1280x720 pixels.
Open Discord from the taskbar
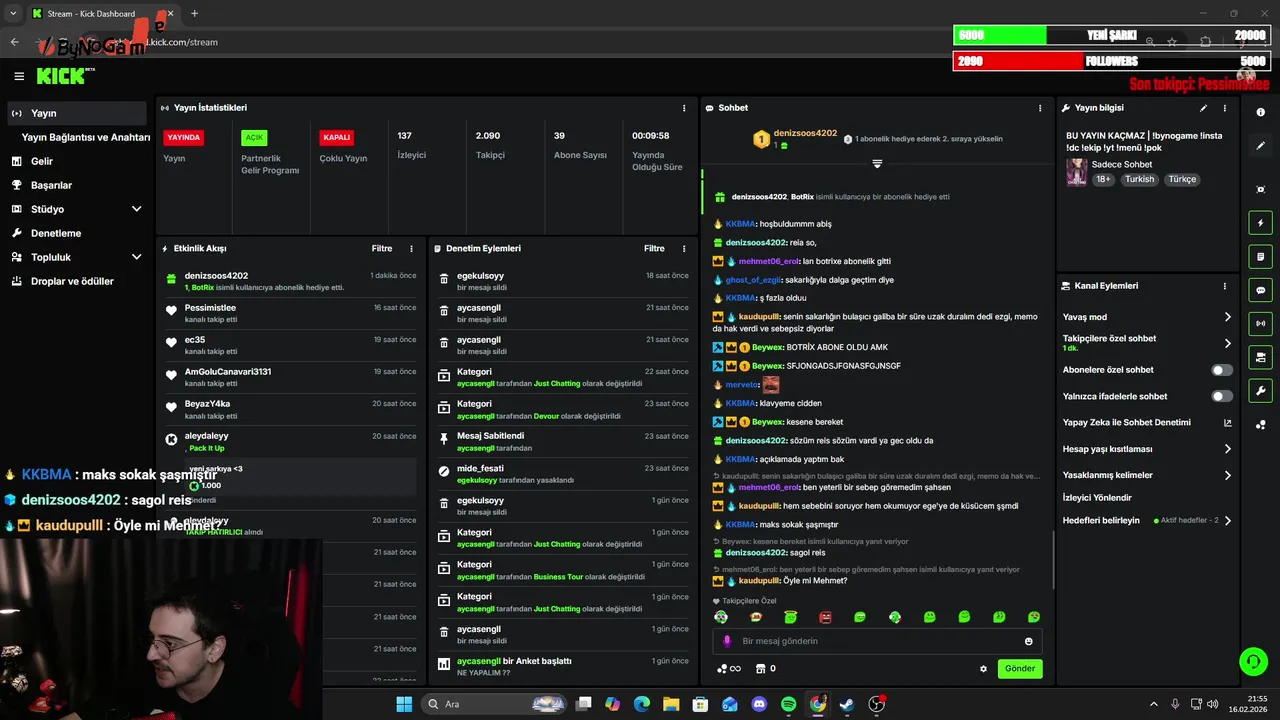(x=759, y=704)
